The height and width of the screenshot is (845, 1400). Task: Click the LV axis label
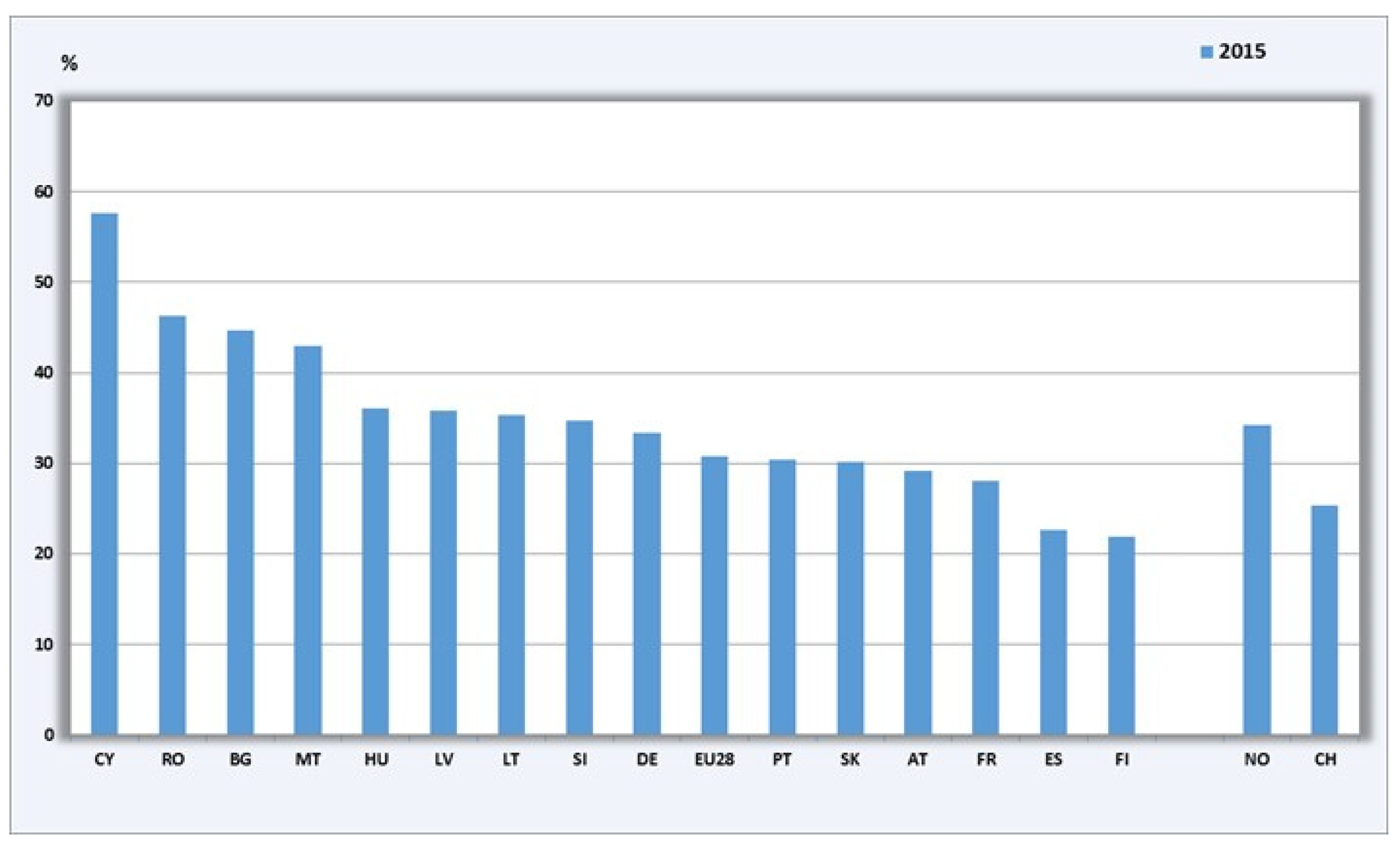click(x=444, y=759)
